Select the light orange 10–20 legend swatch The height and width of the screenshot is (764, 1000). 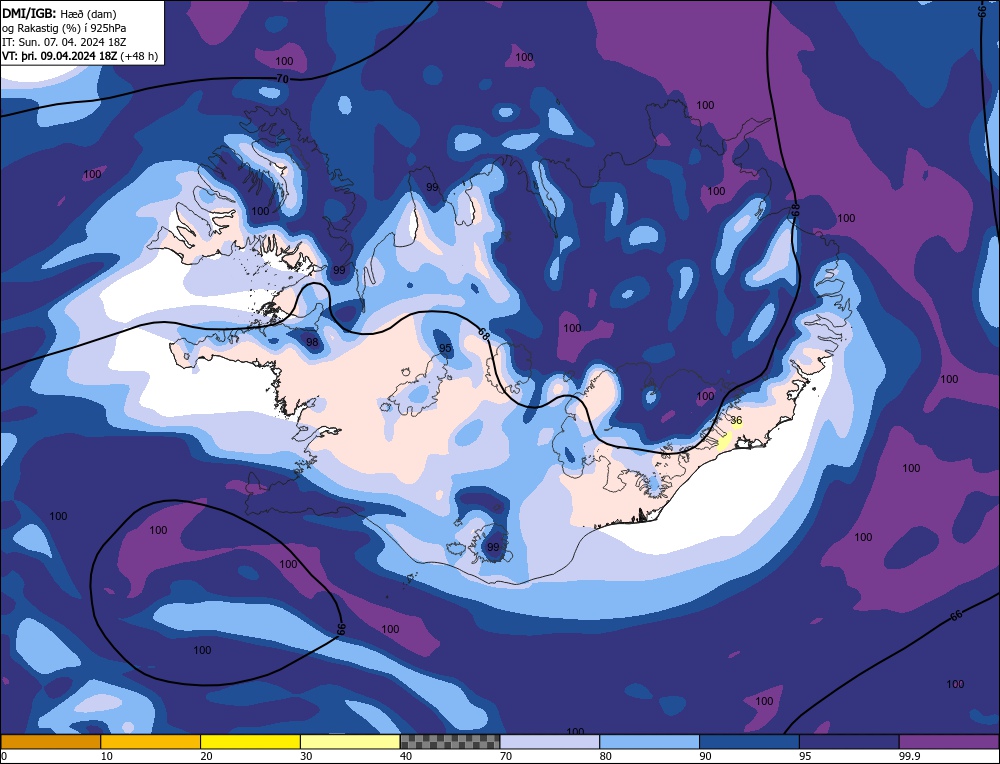[x=151, y=742]
